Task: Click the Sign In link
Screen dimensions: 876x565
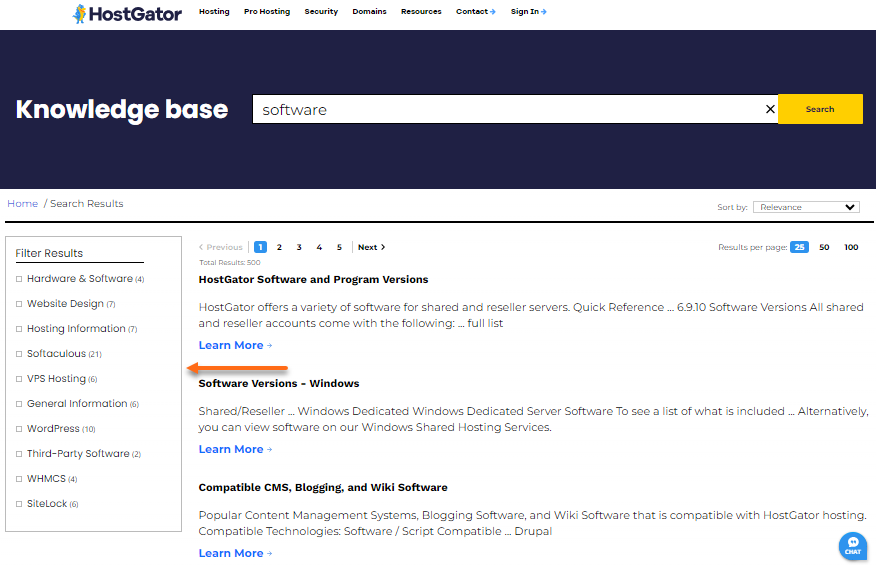Action: coord(529,12)
